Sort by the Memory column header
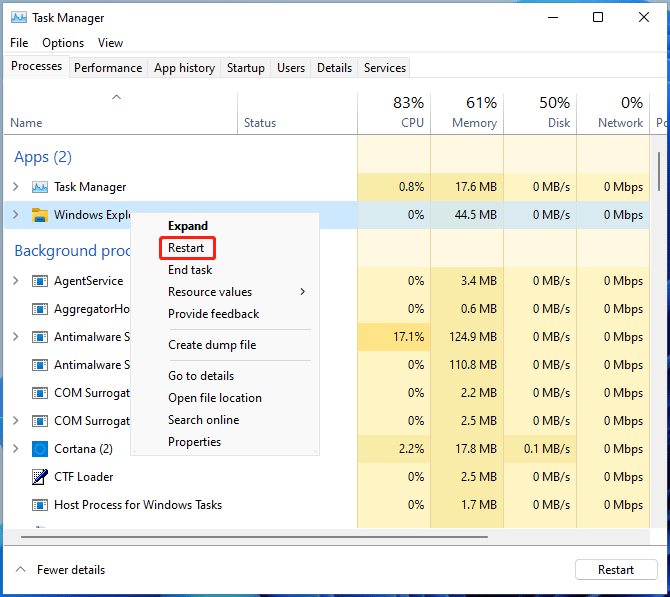The height and width of the screenshot is (597, 670). click(x=467, y=113)
